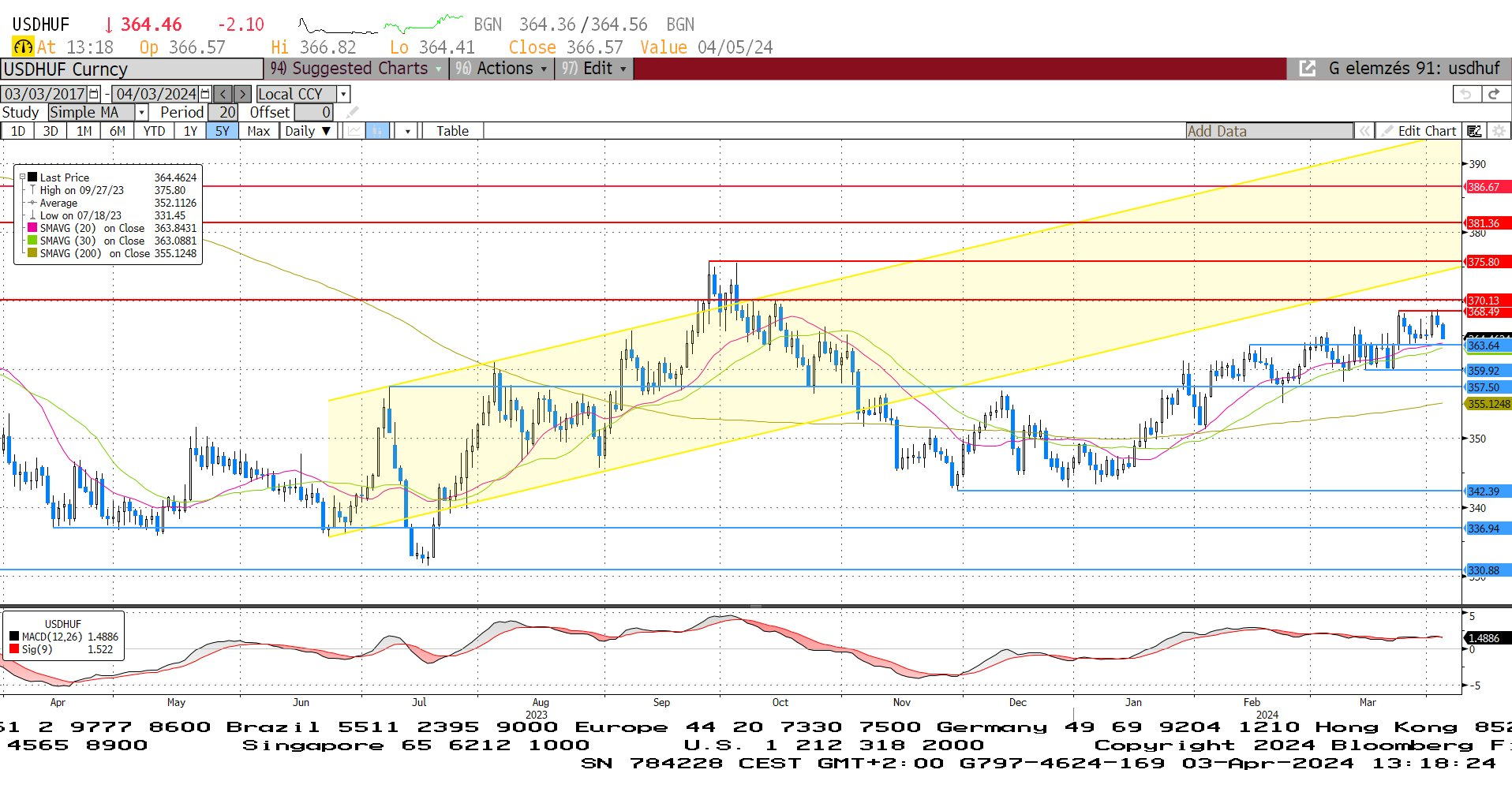Click the USDHUF Curncy security field
Screen dimensions: 1512x807
click(132, 69)
